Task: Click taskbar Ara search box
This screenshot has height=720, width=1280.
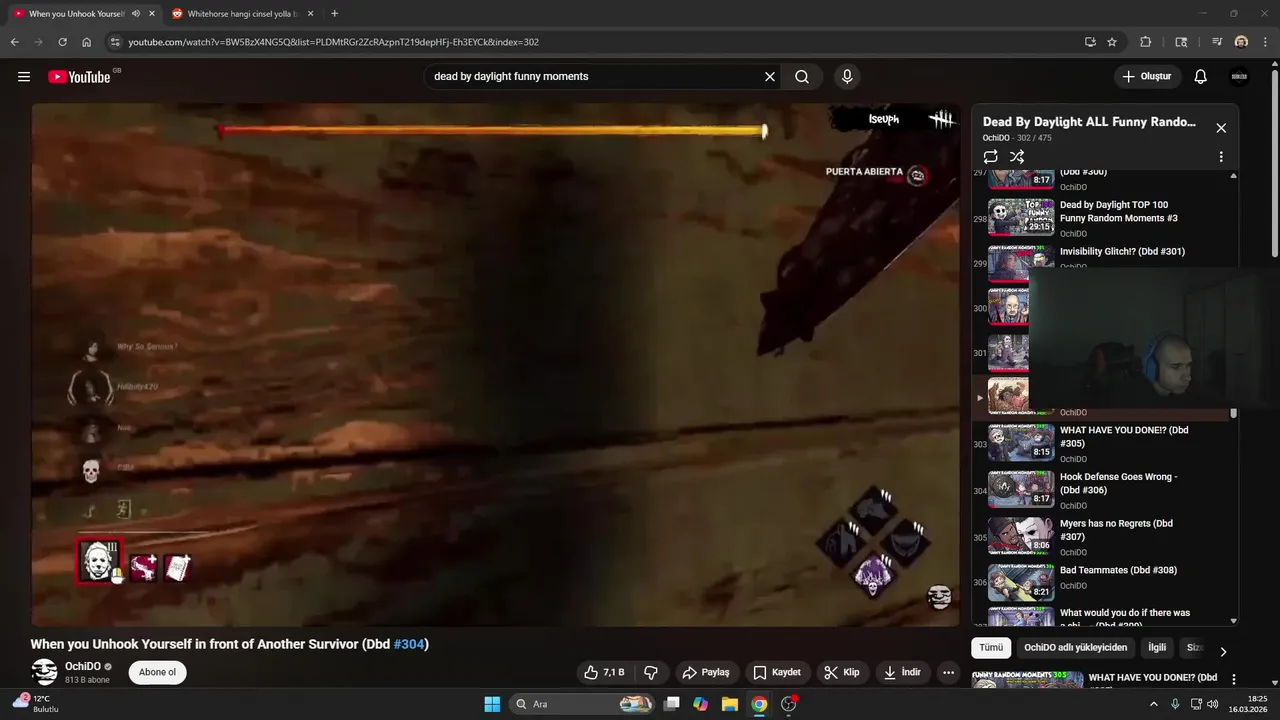Action: (583, 704)
